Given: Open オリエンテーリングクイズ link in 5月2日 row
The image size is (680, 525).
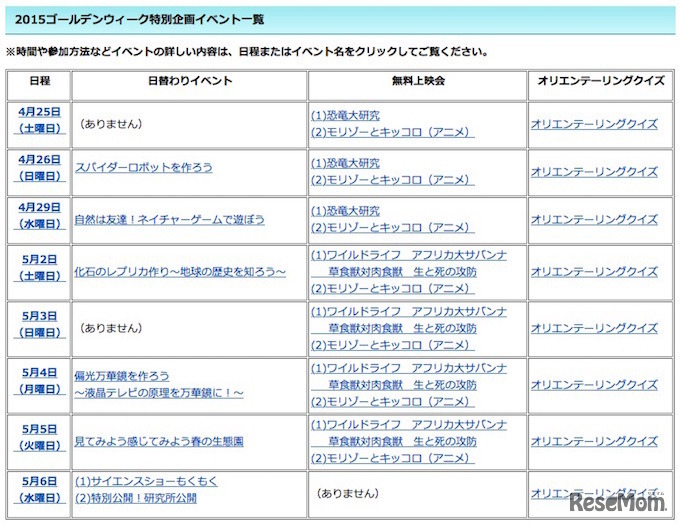Looking at the screenshot, I should [595, 272].
